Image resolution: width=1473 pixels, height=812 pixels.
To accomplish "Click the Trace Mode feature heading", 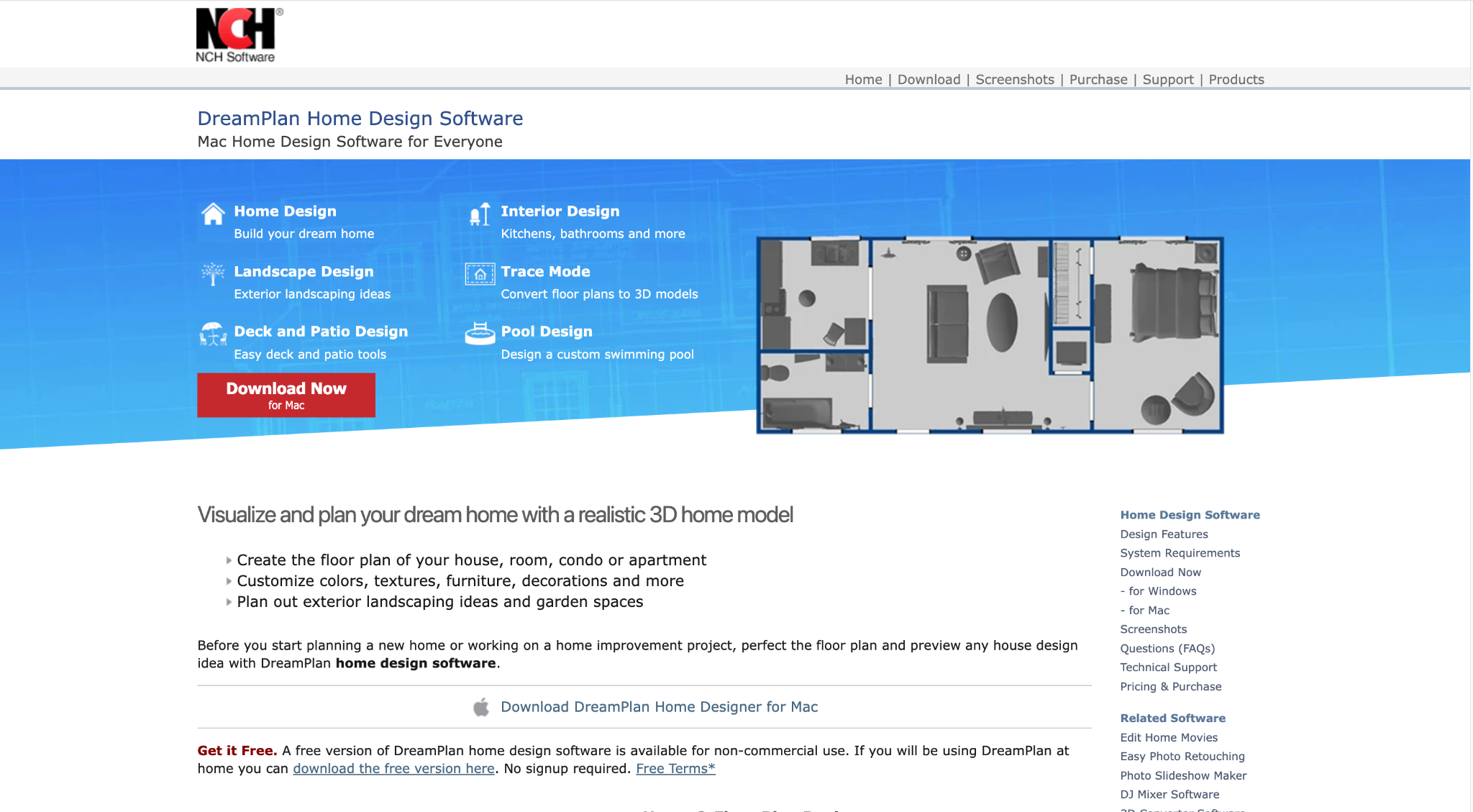I will click(545, 272).
